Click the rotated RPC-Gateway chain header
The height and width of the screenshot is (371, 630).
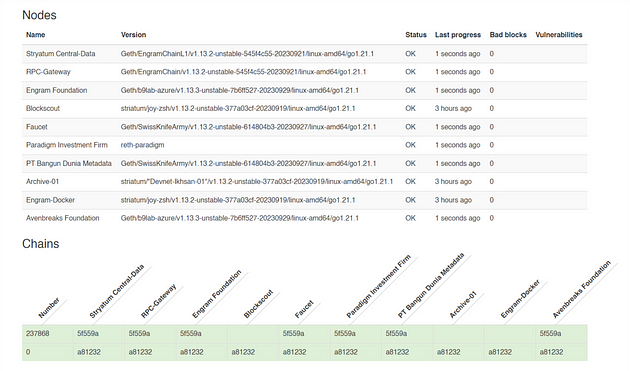click(x=159, y=301)
